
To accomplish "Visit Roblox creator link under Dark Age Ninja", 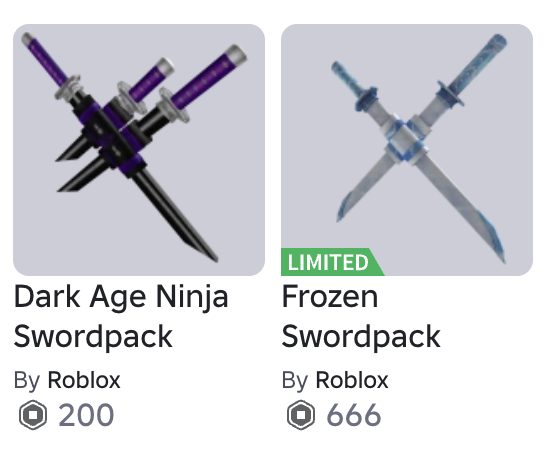I will pos(84,380).
